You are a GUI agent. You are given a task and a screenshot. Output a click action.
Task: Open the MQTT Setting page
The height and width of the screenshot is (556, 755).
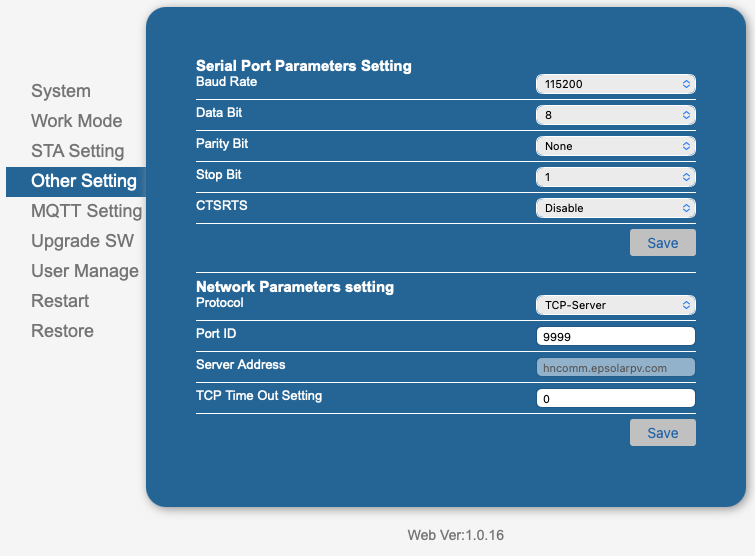(x=87, y=211)
